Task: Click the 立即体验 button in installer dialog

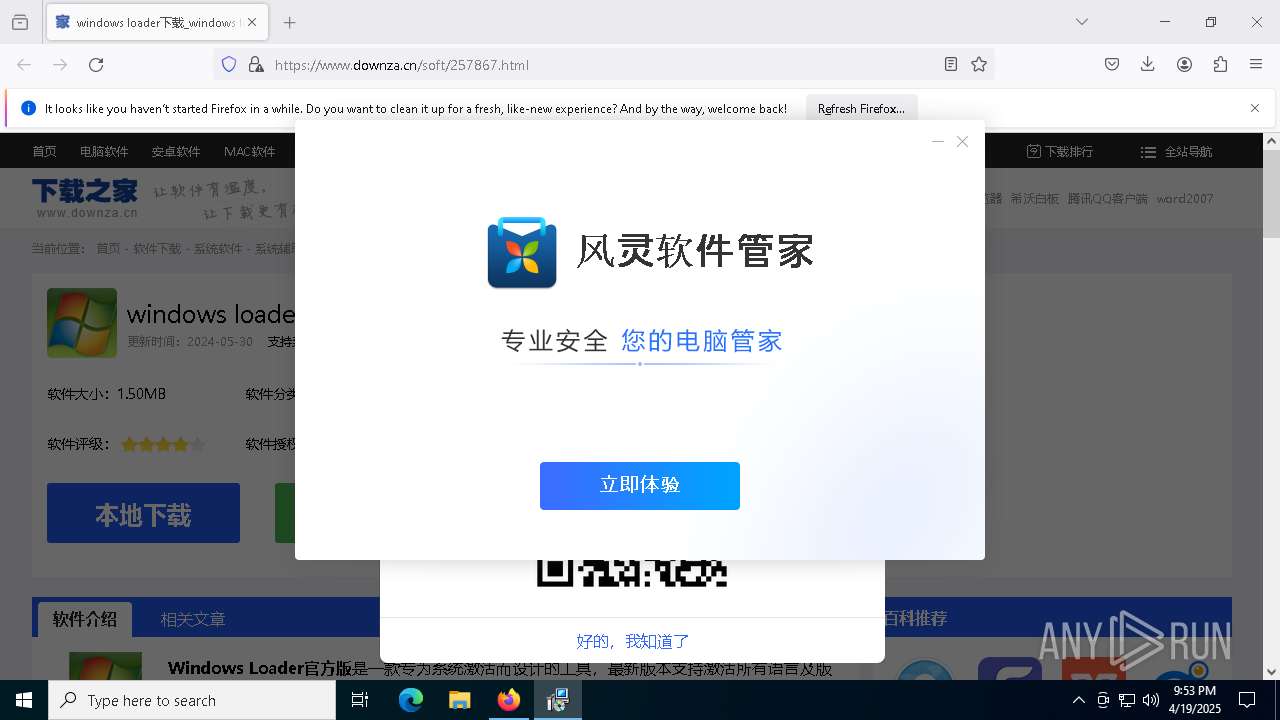Action: click(640, 486)
